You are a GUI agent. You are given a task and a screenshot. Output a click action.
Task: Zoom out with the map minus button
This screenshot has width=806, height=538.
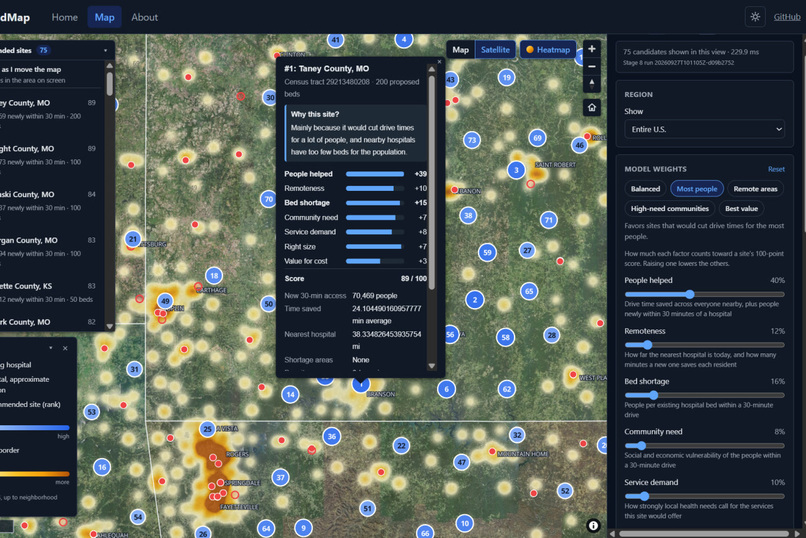592,66
